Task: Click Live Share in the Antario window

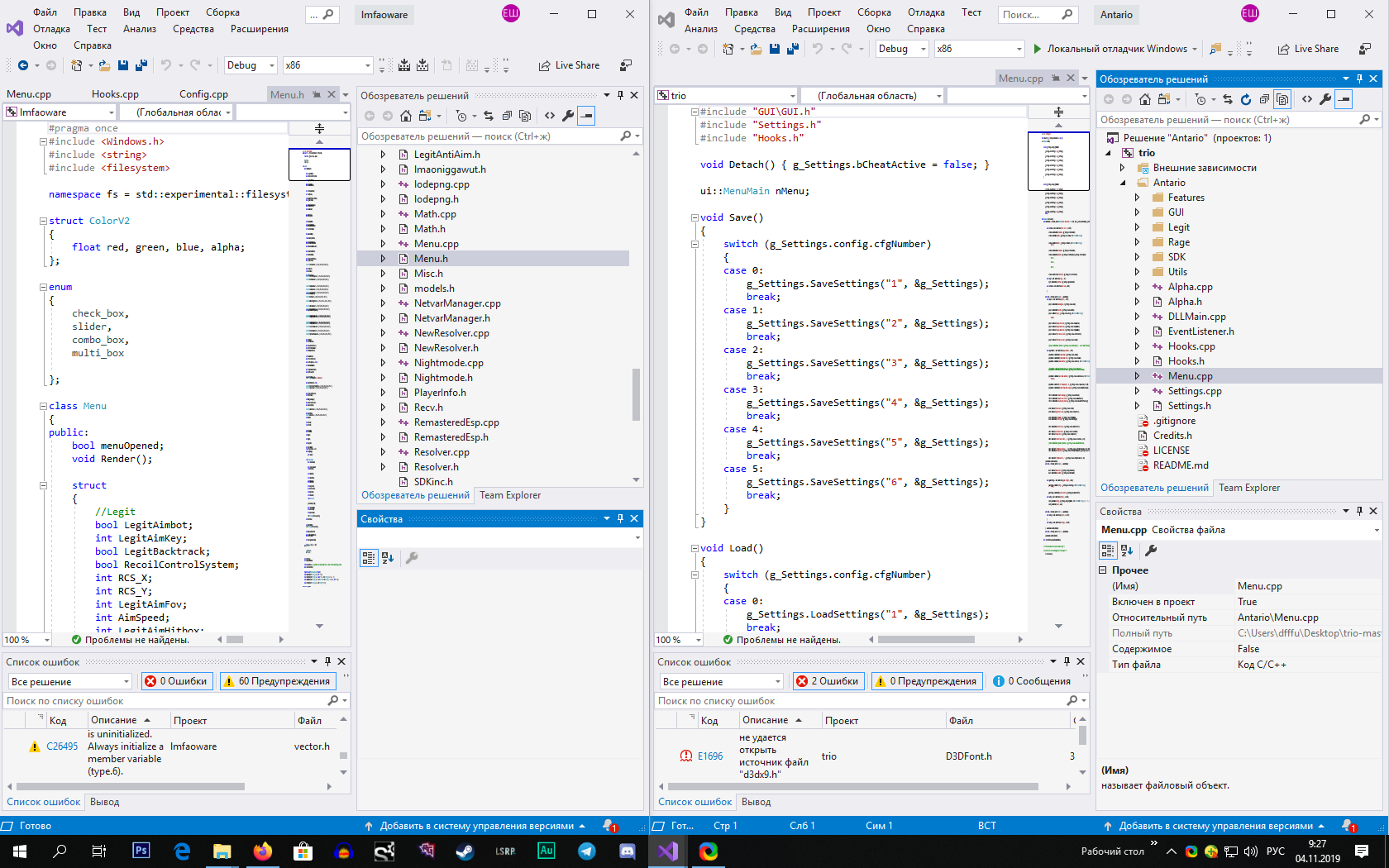Action: 1308,49
